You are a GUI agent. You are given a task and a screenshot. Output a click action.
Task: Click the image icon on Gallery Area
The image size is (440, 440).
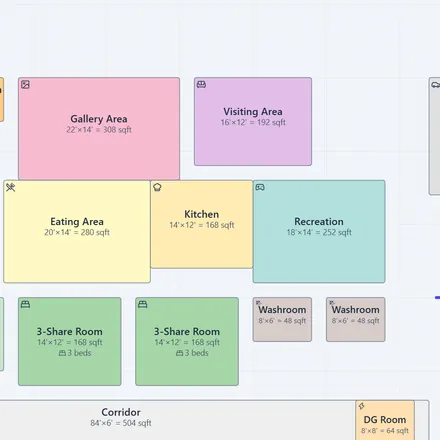tap(25, 85)
